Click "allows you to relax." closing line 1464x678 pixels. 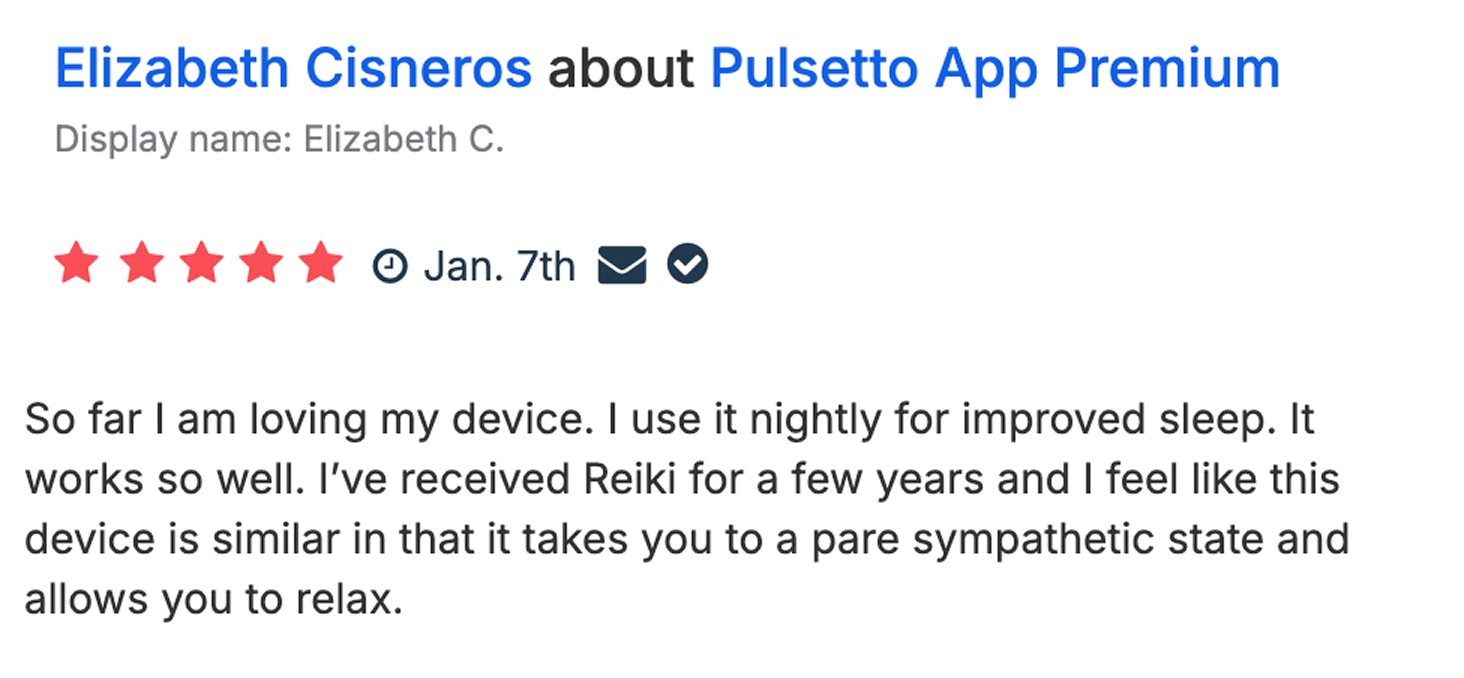[x=213, y=599]
